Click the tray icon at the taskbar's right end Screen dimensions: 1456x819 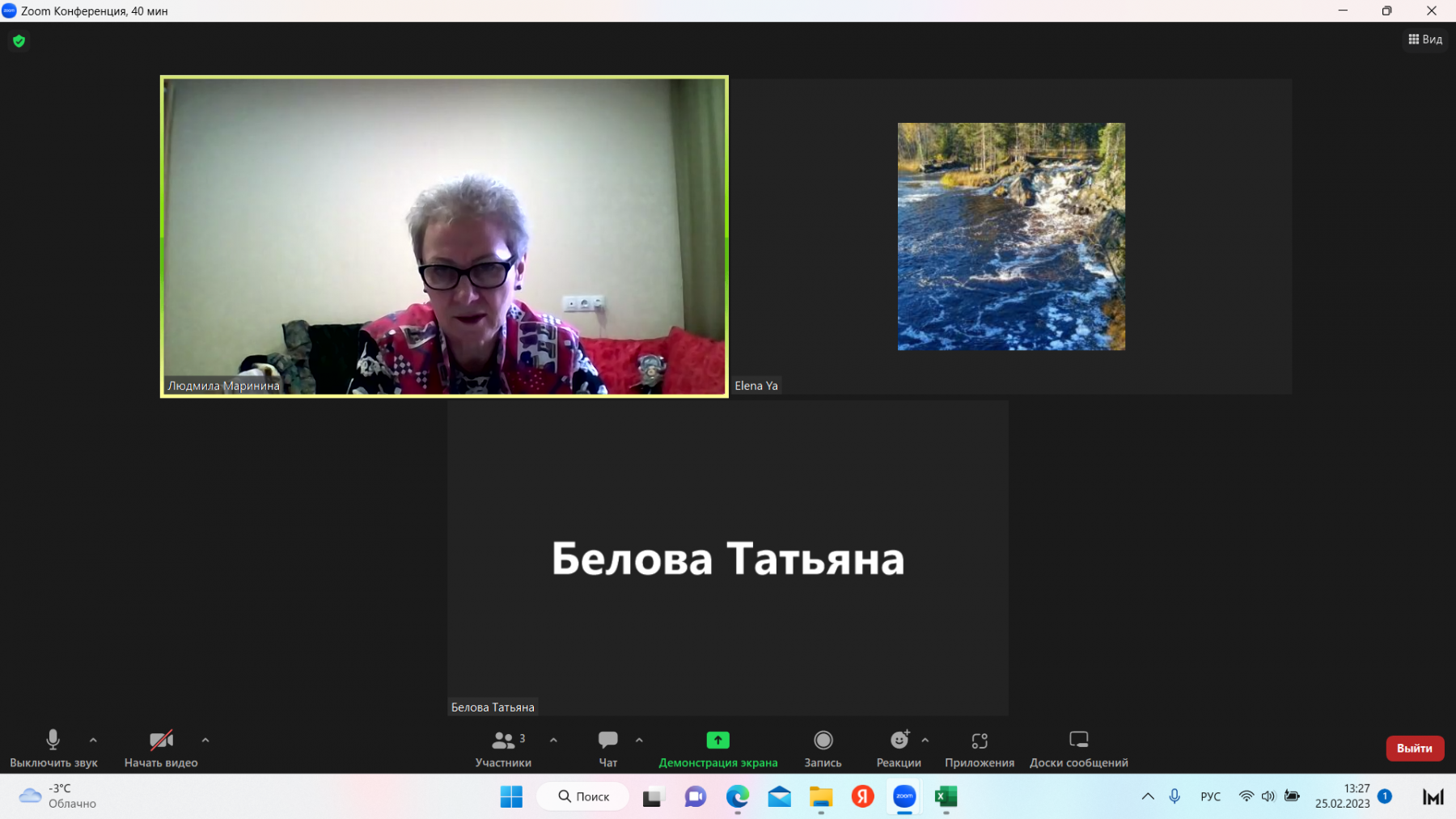click(1433, 797)
